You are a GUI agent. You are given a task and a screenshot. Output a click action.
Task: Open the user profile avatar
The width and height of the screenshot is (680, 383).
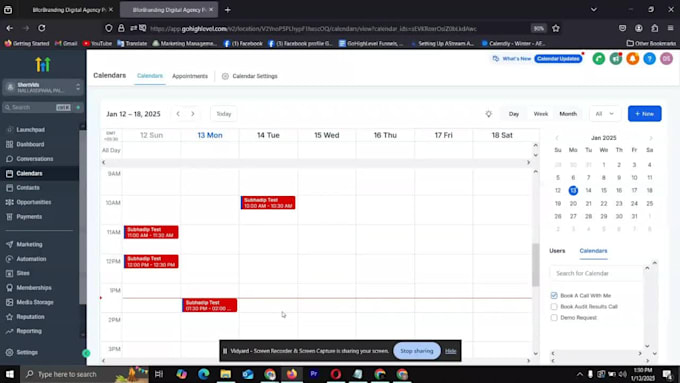point(666,59)
